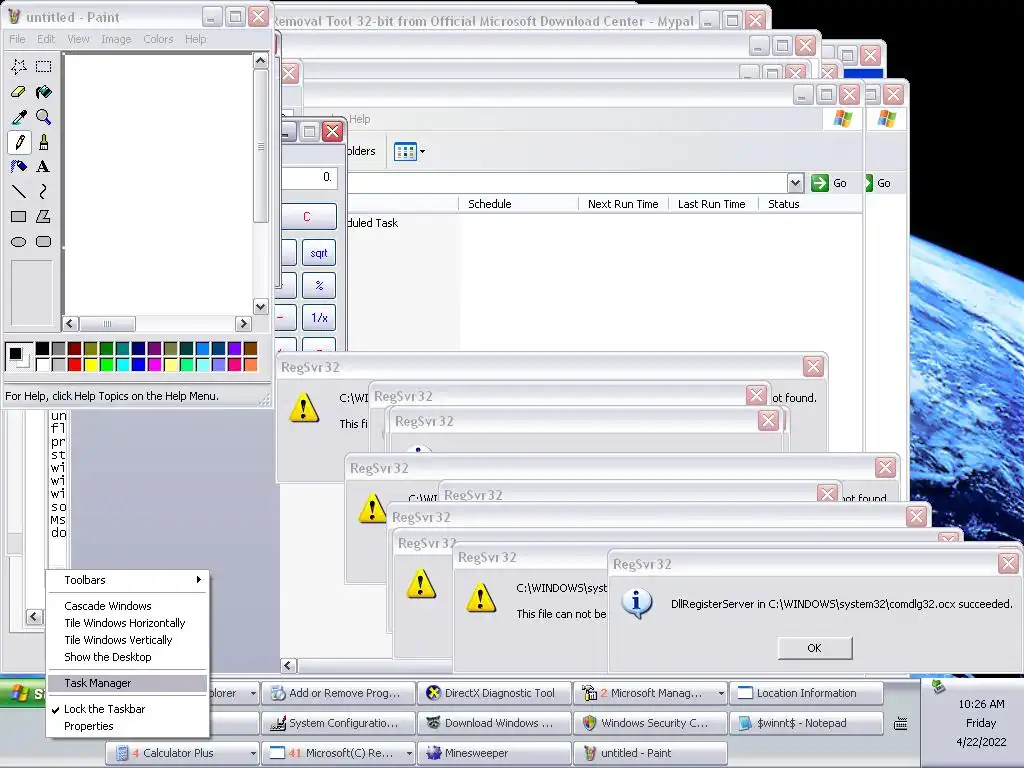Select the Magnifier tool in Paint
Screen dimensions: 1024x768
click(x=44, y=117)
